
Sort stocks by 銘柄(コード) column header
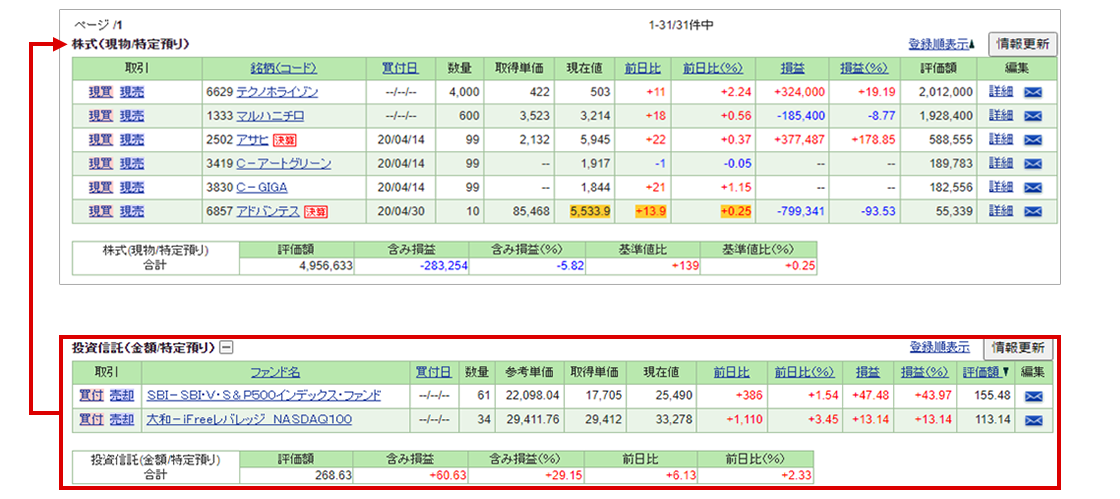283,68
